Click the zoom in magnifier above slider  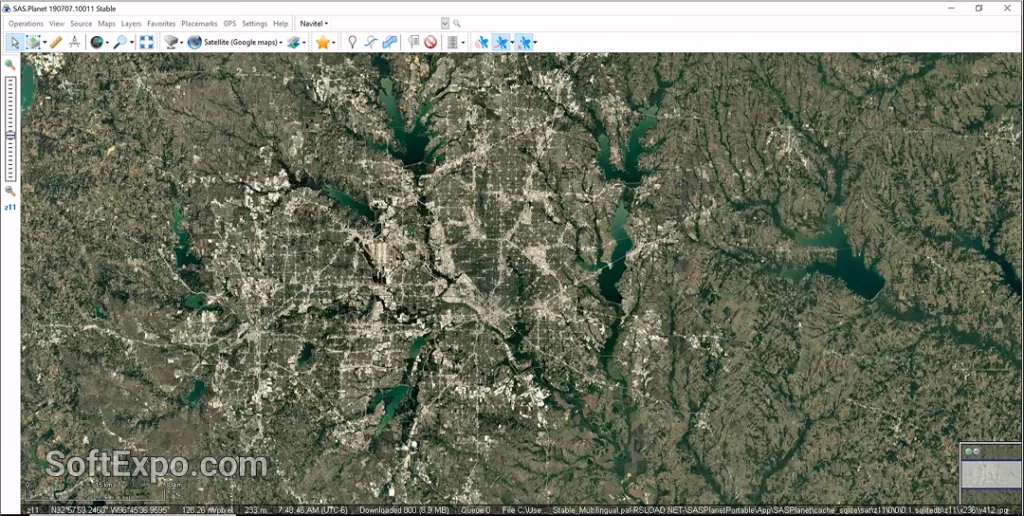[x=10, y=65]
